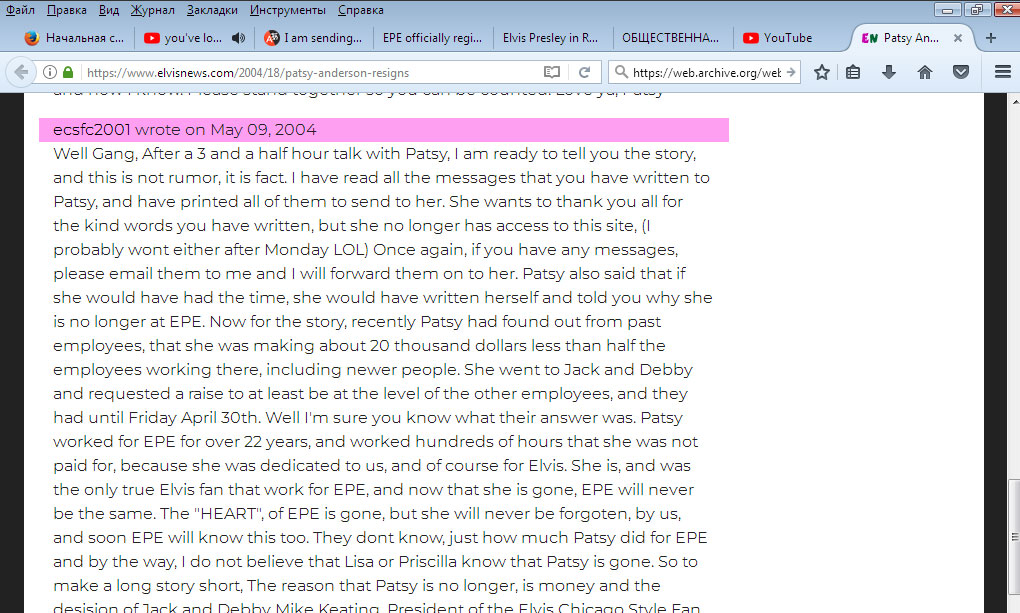The image size is (1020, 613).
Task: Click the green secure connection padlock
Action: point(68,72)
